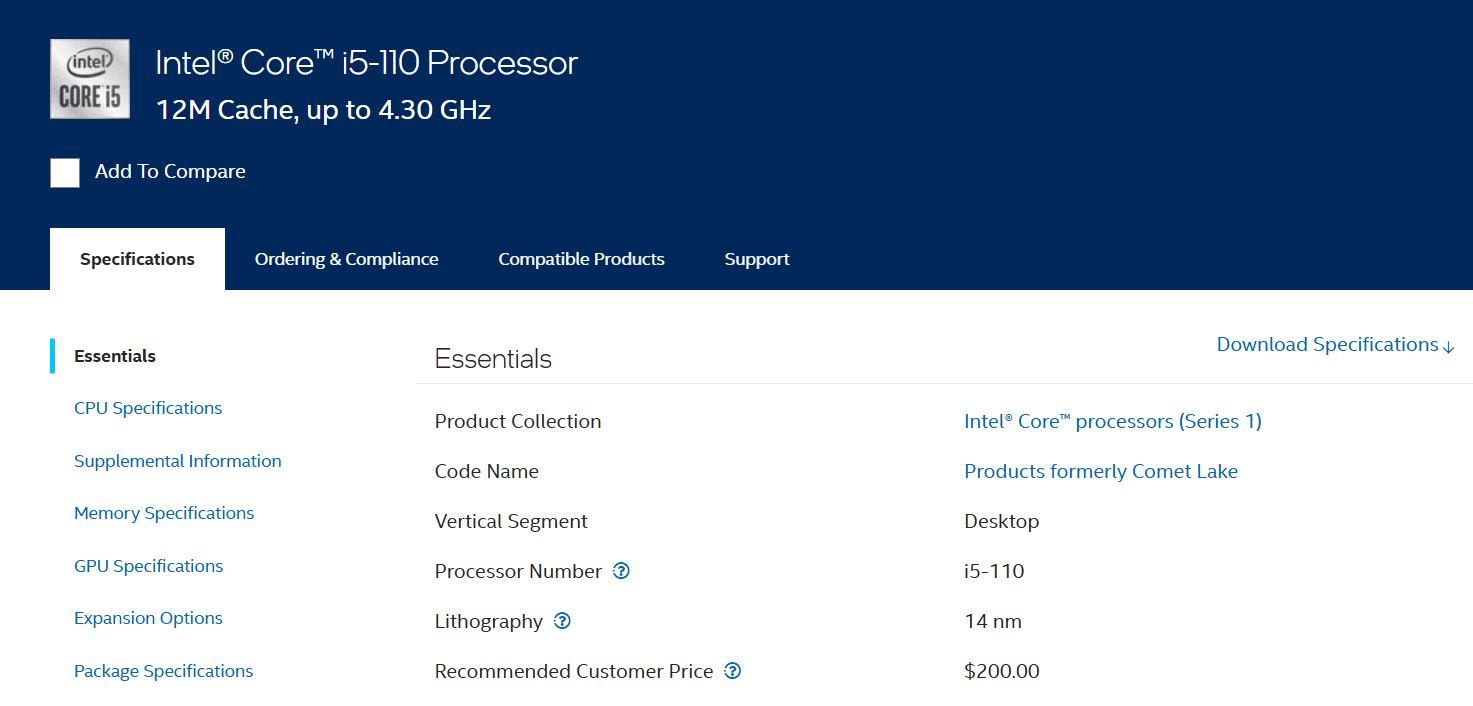Click the download arrow next to Download Specifications
The width and height of the screenshot is (1473, 706).
[1449, 346]
